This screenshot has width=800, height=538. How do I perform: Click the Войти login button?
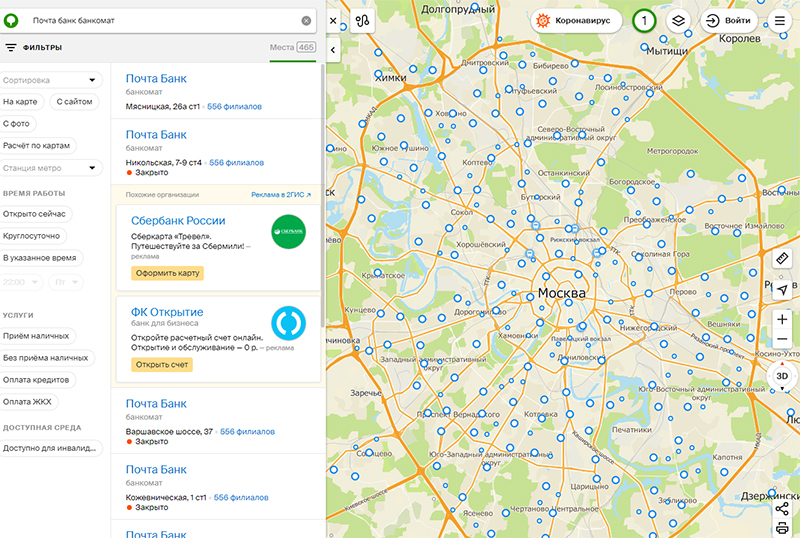click(729, 20)
